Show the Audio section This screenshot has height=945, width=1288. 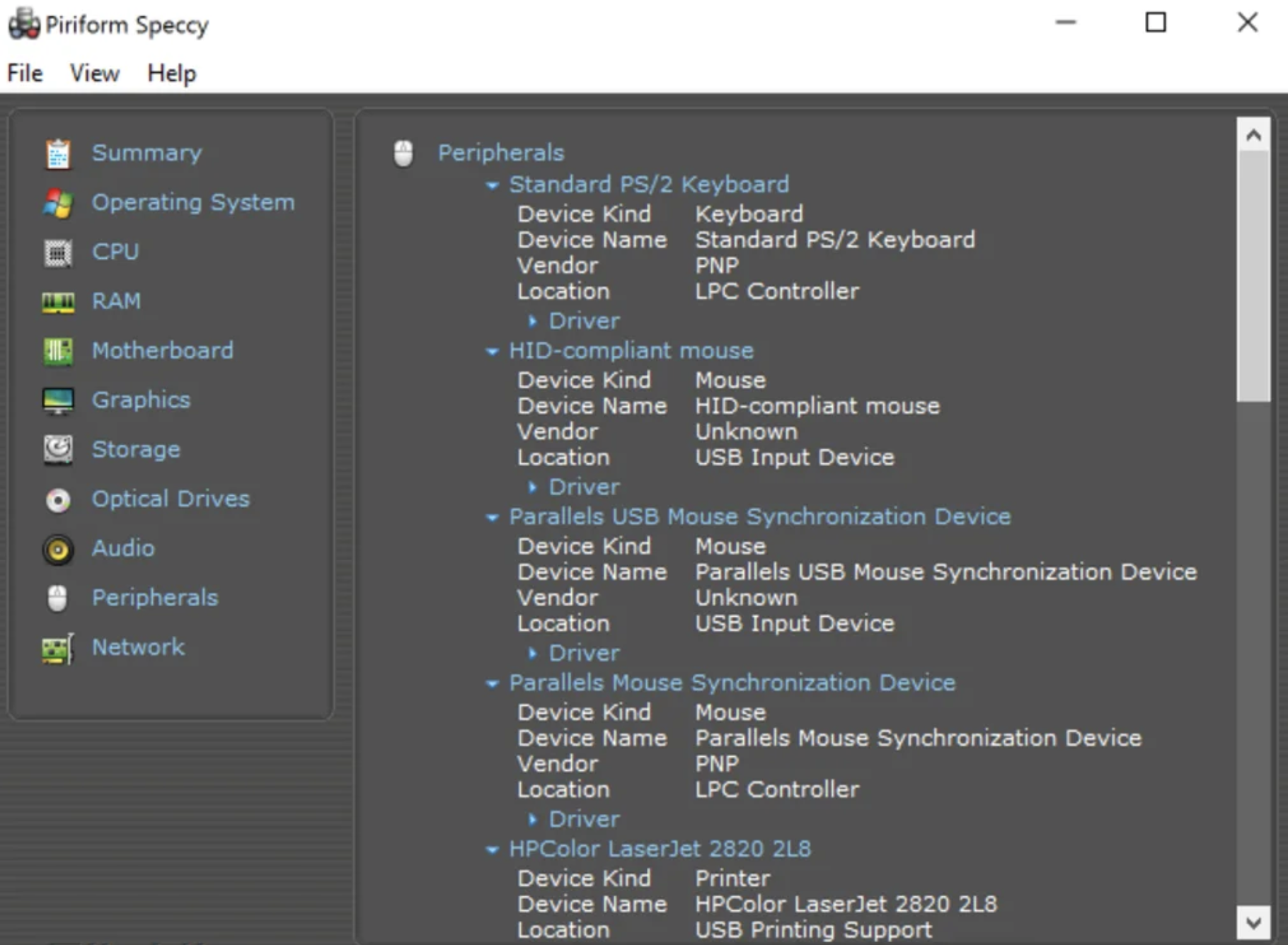coord(123,548)
